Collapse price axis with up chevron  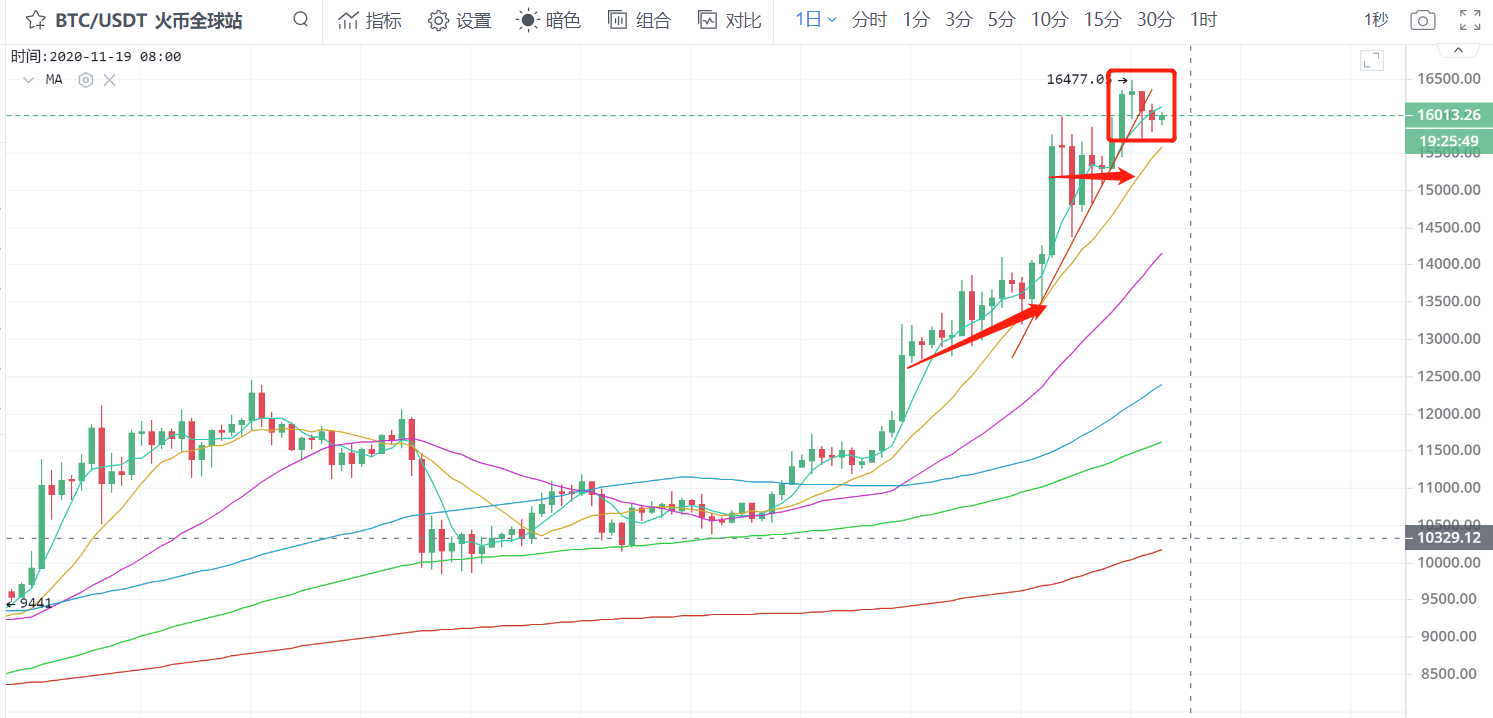click(1457, 50)
